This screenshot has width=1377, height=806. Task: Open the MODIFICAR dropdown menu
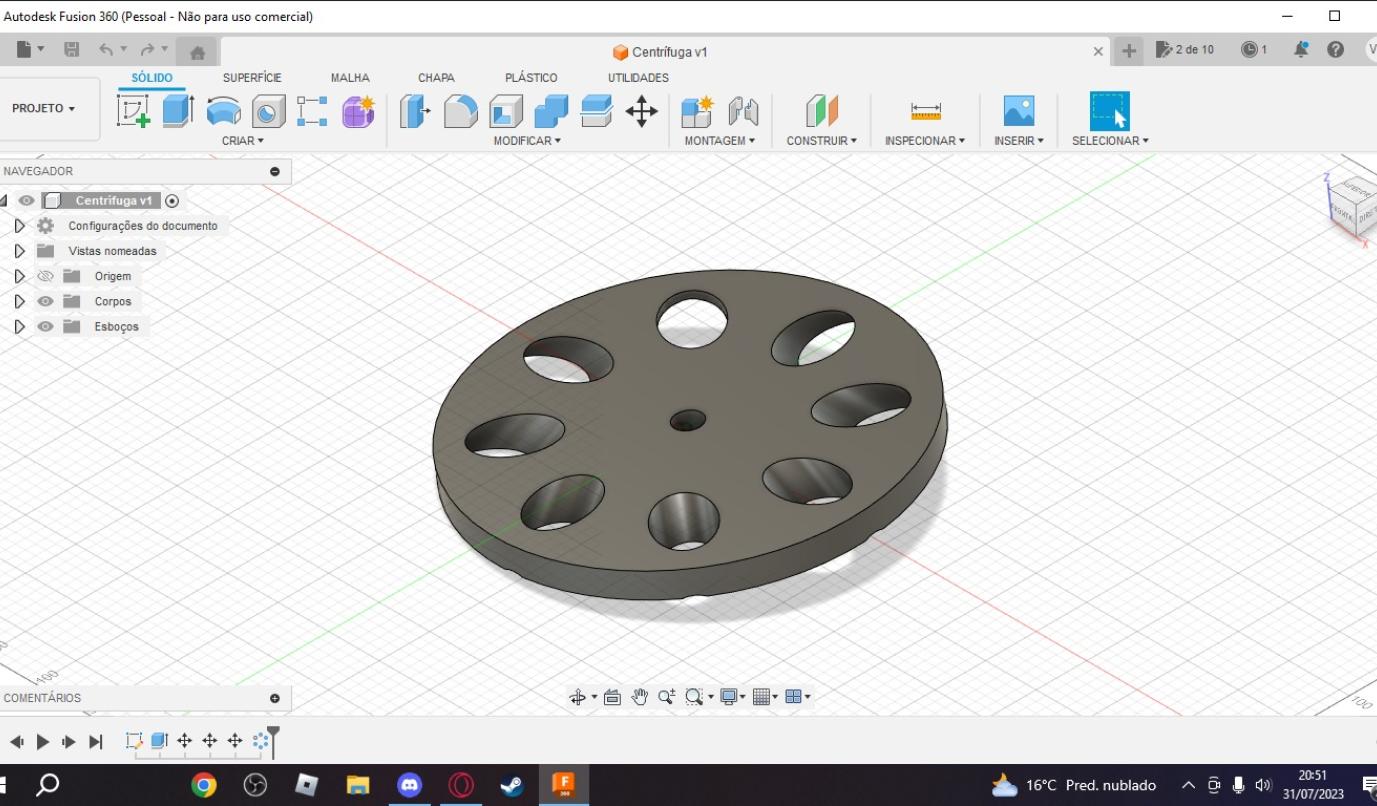(527, 141)
